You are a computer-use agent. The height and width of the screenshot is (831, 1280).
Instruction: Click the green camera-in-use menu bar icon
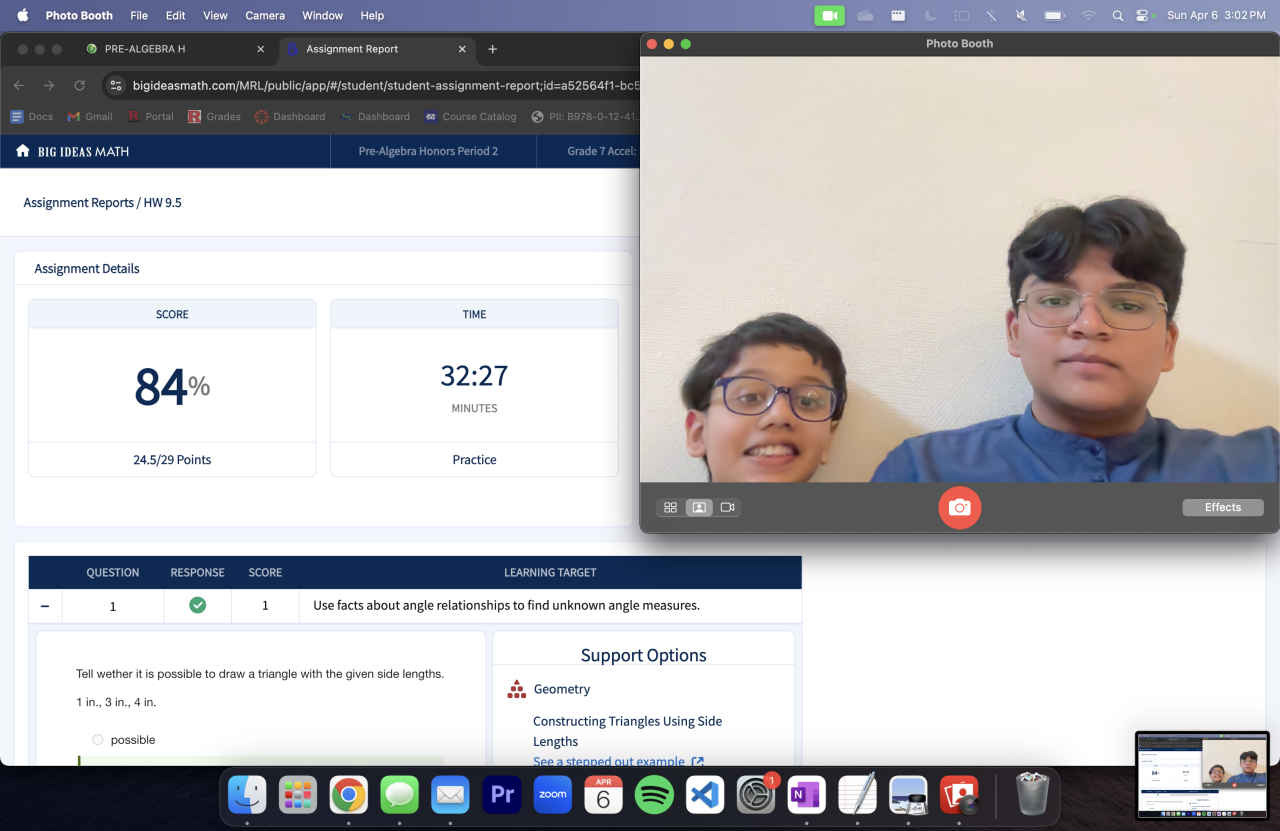pyautogui.click(x=829, y=16)
